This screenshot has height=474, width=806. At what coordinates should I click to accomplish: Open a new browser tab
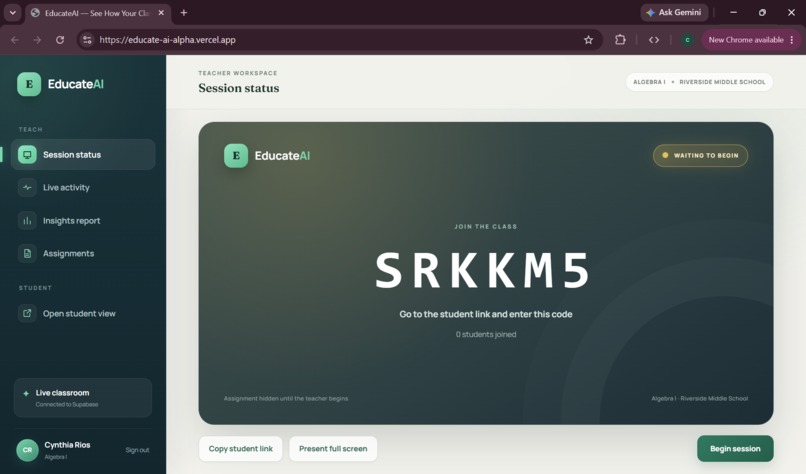coord(184,13)
